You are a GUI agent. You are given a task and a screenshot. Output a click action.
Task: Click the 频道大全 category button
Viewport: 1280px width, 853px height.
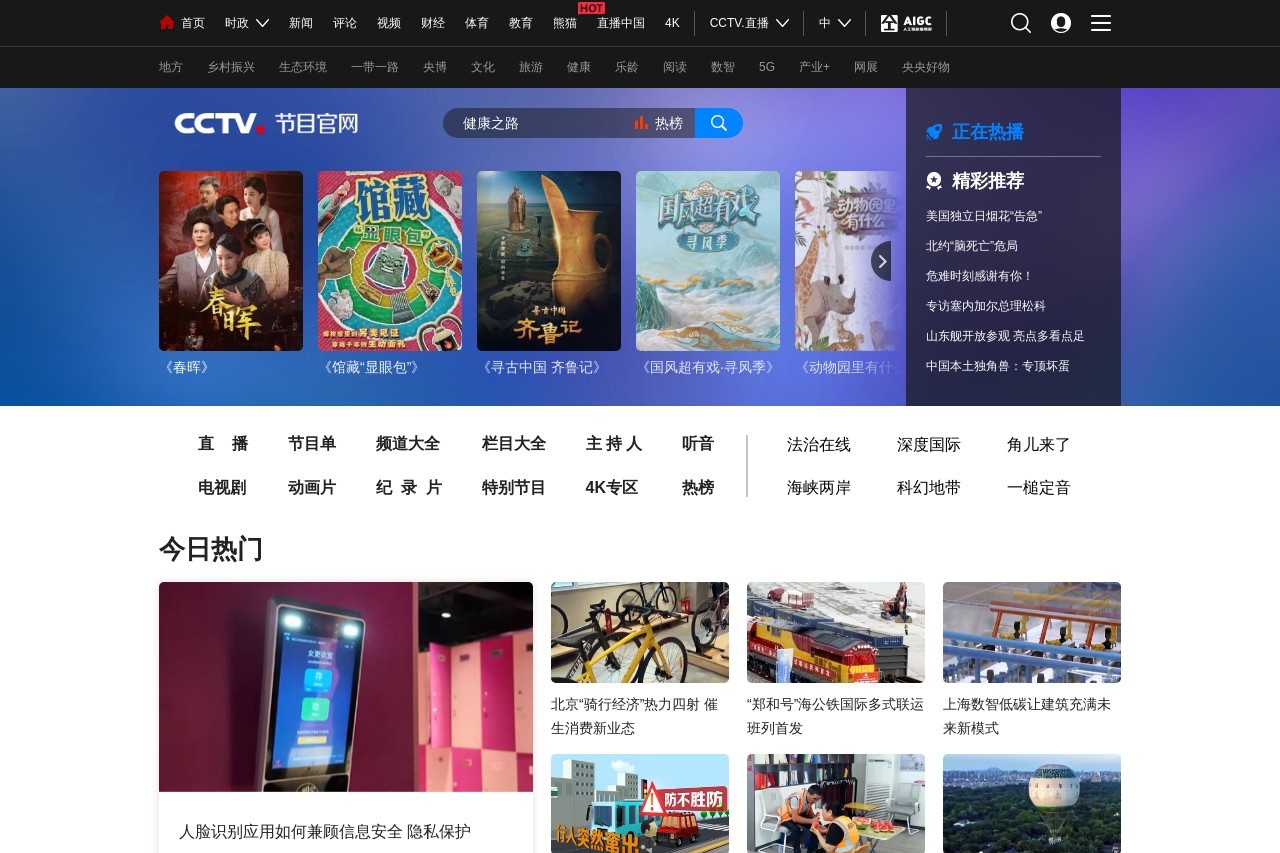click(x=408, y=444)
